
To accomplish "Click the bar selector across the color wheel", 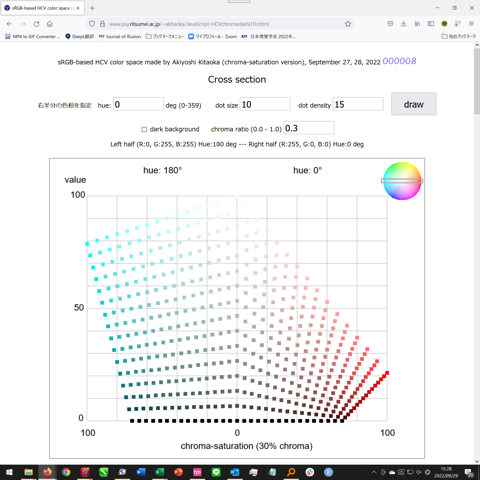I will 402,181.
